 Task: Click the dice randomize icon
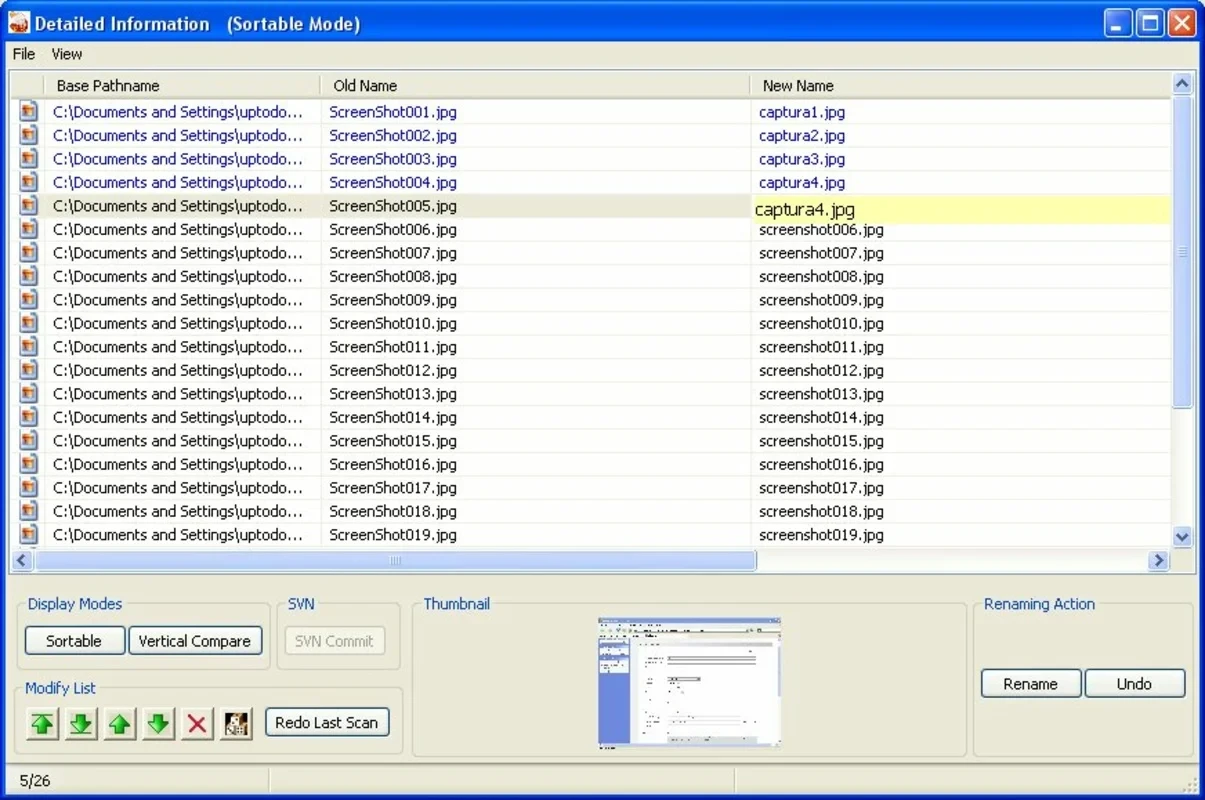click(236, 724)
